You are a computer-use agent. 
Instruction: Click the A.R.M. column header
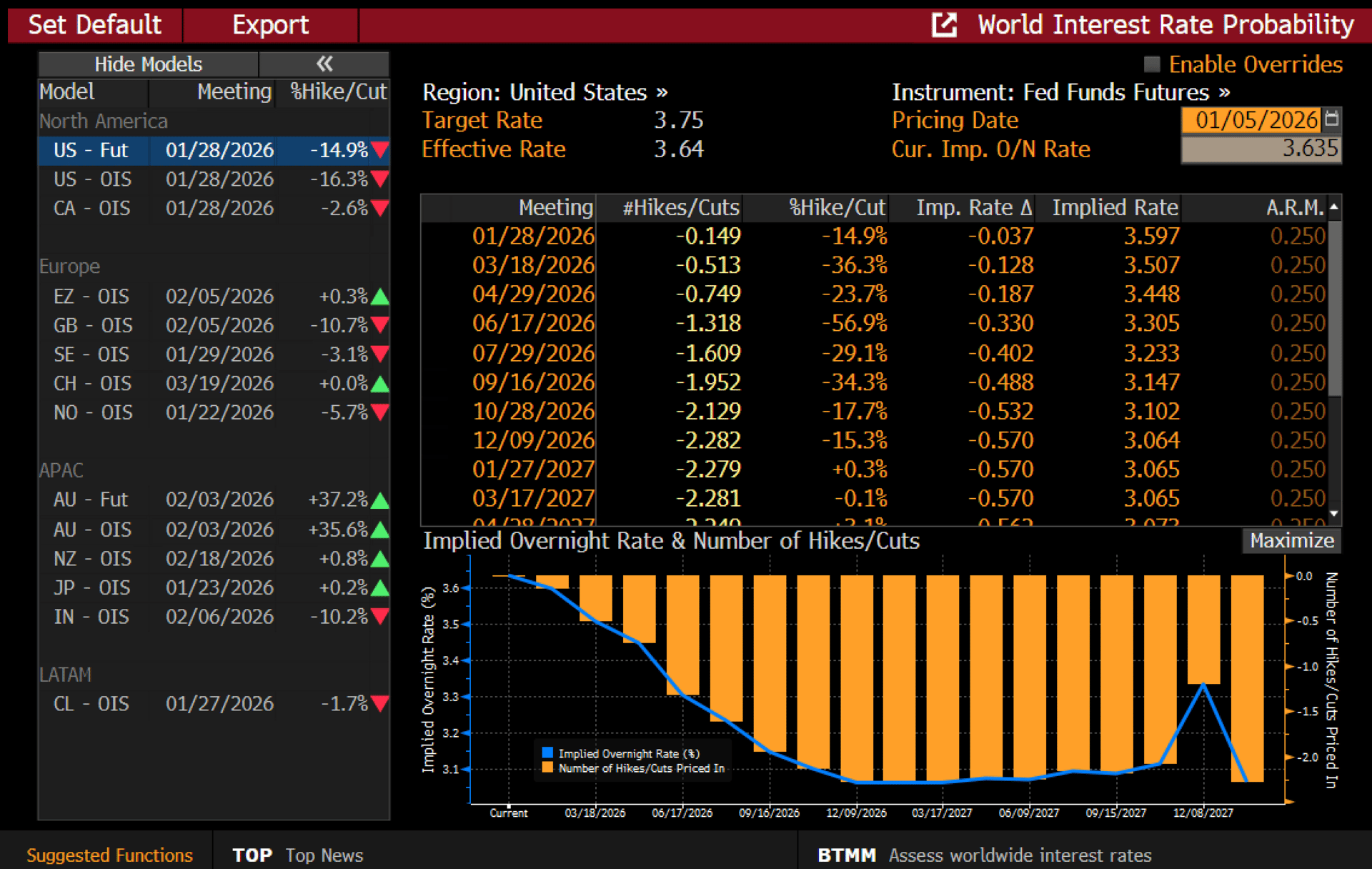tap(1294, 207)
